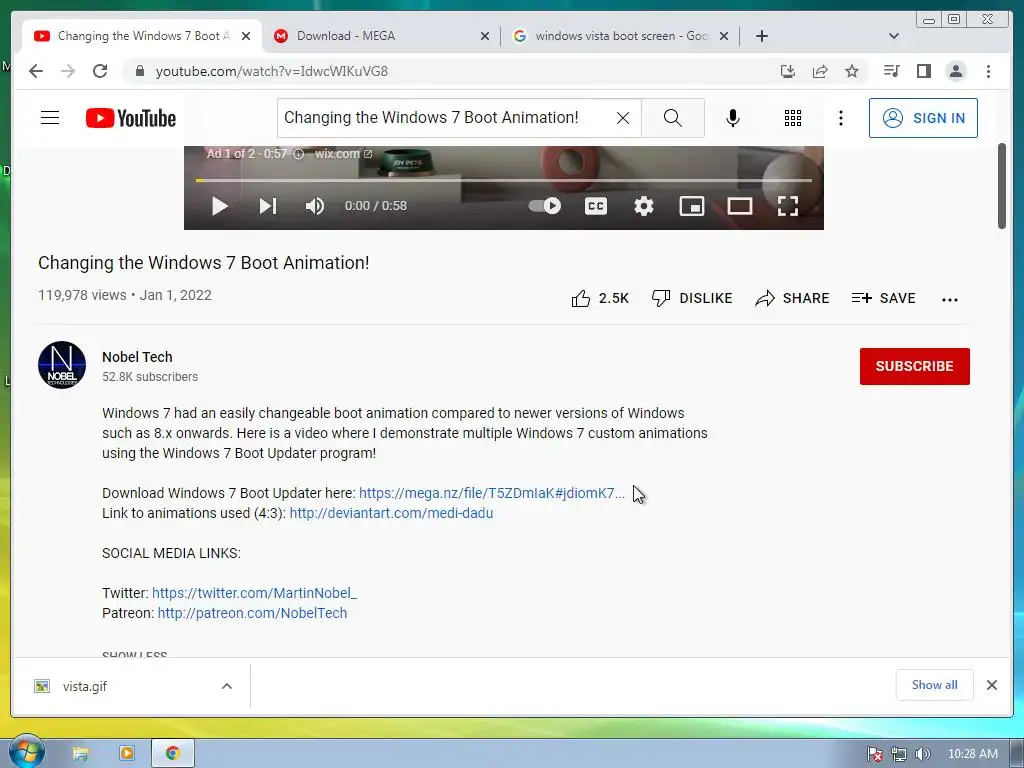Skip to next video
Image resolution: width=1024 pixels, height=768 pixels.
[268, 206]
